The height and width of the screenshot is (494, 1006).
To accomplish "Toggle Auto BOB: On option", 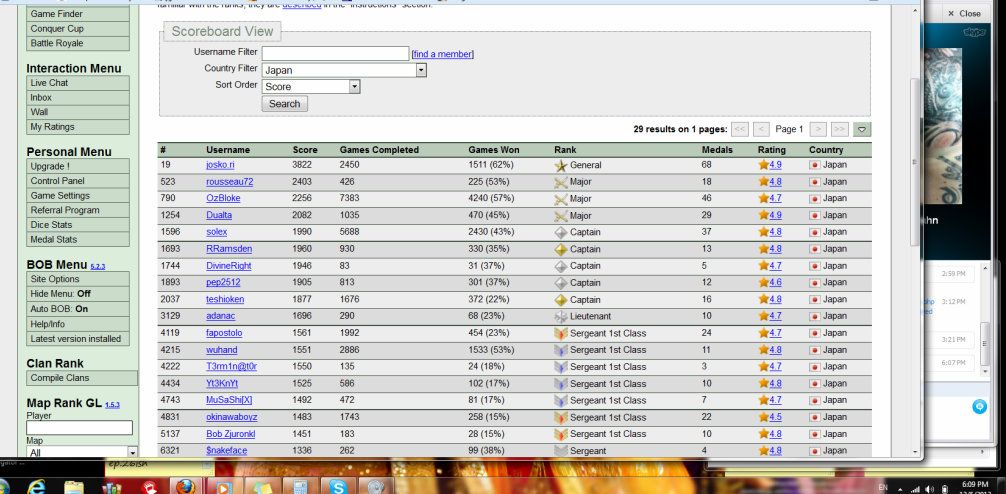I will click(x=78, y=309).
